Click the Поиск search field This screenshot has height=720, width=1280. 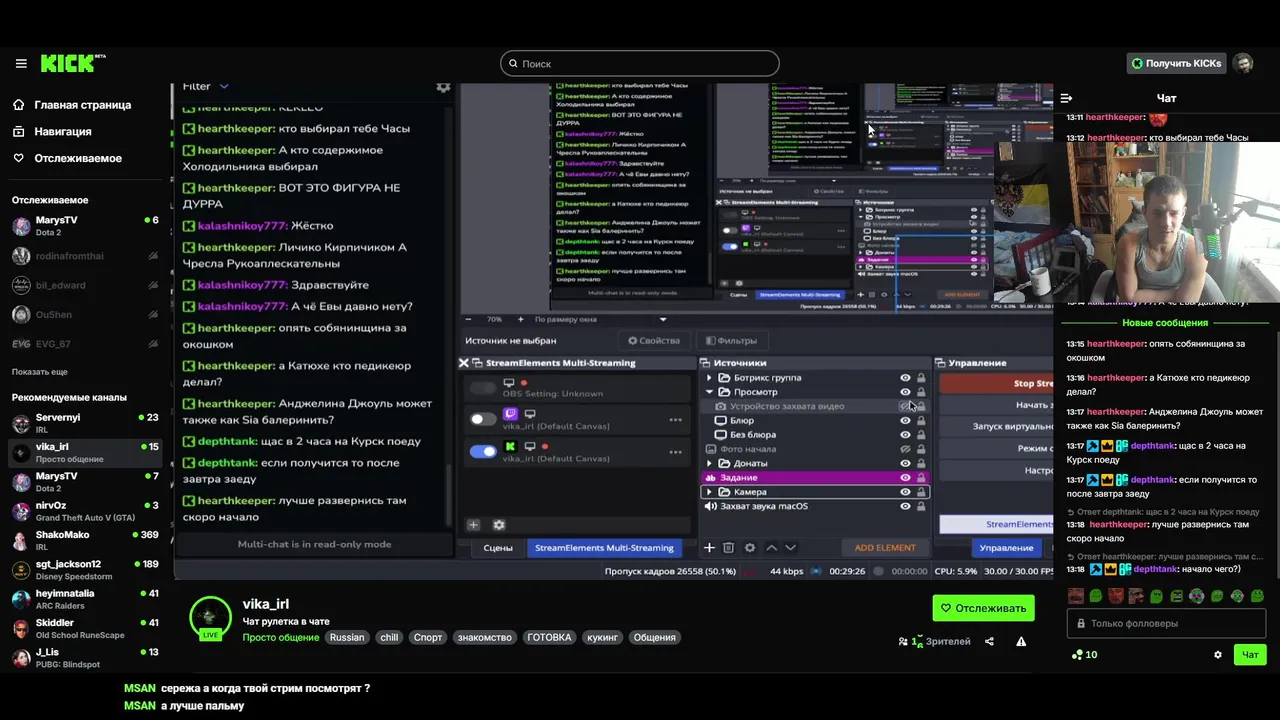[x=639, y=63]
